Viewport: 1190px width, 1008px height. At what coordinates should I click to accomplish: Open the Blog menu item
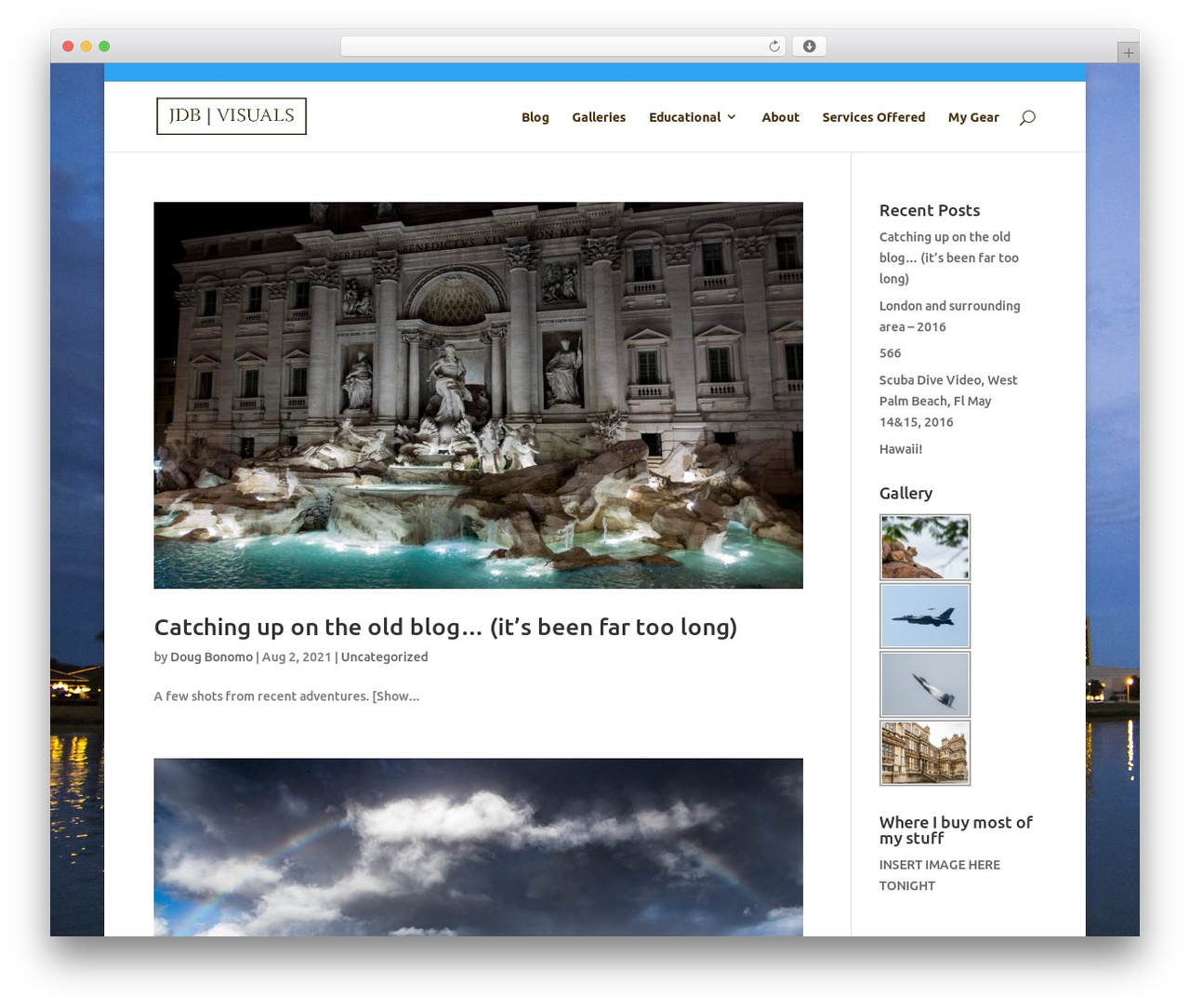535,117
